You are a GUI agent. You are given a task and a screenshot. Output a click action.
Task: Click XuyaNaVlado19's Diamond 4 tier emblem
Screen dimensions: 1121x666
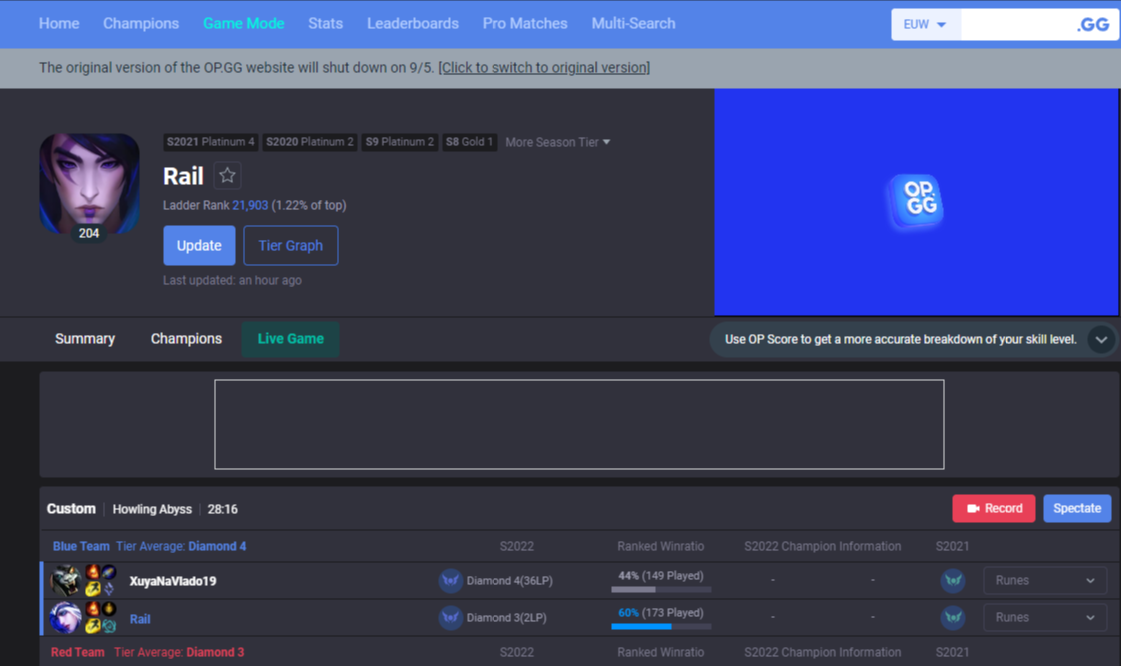pyautogui.click(x=450, y=580)
